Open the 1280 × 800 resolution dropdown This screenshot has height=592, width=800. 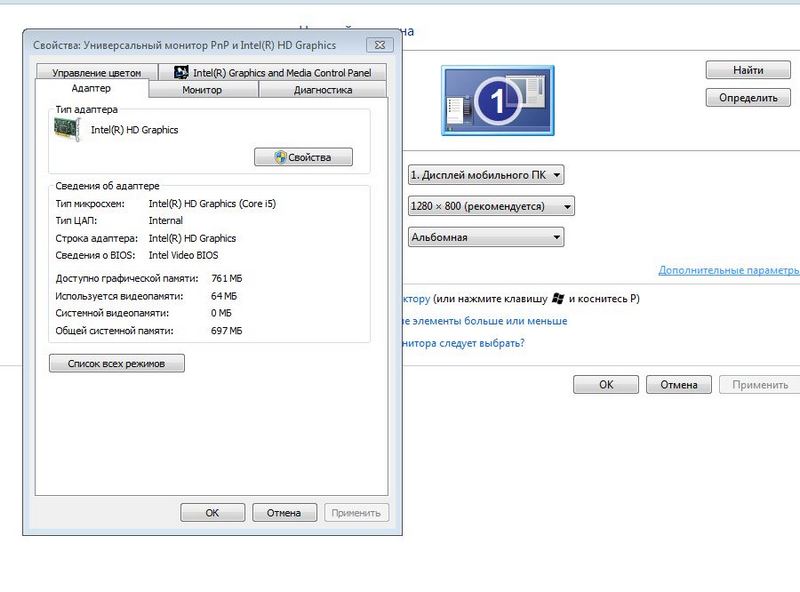(490, 206)
